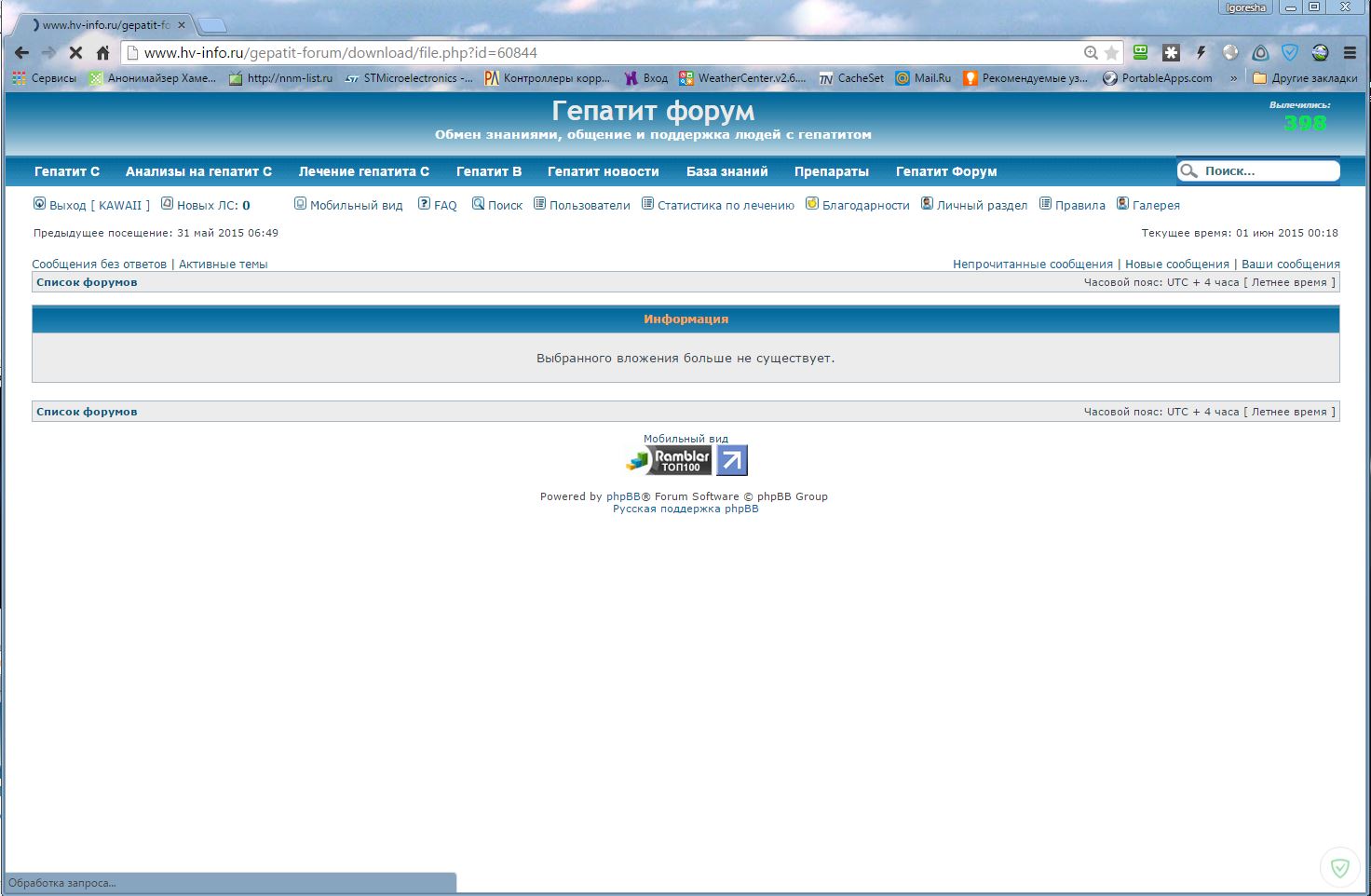
Task: Close the hv-info.ru browser tab
Action: coord(182,25)
